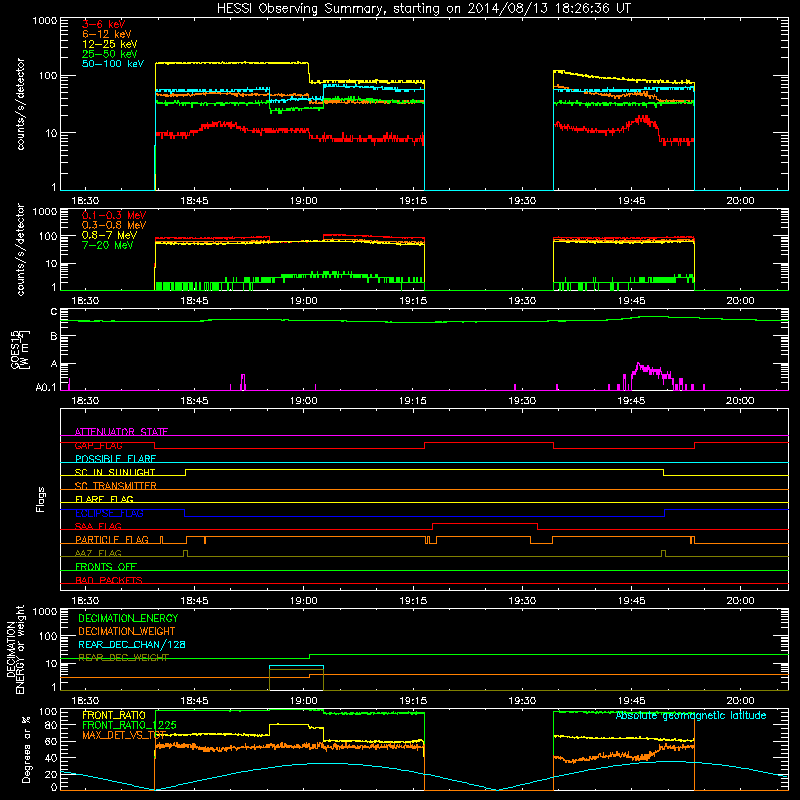800x800 pixels.
Task: Select the GAP_FLAG label
Action: (x=98, y=445)
